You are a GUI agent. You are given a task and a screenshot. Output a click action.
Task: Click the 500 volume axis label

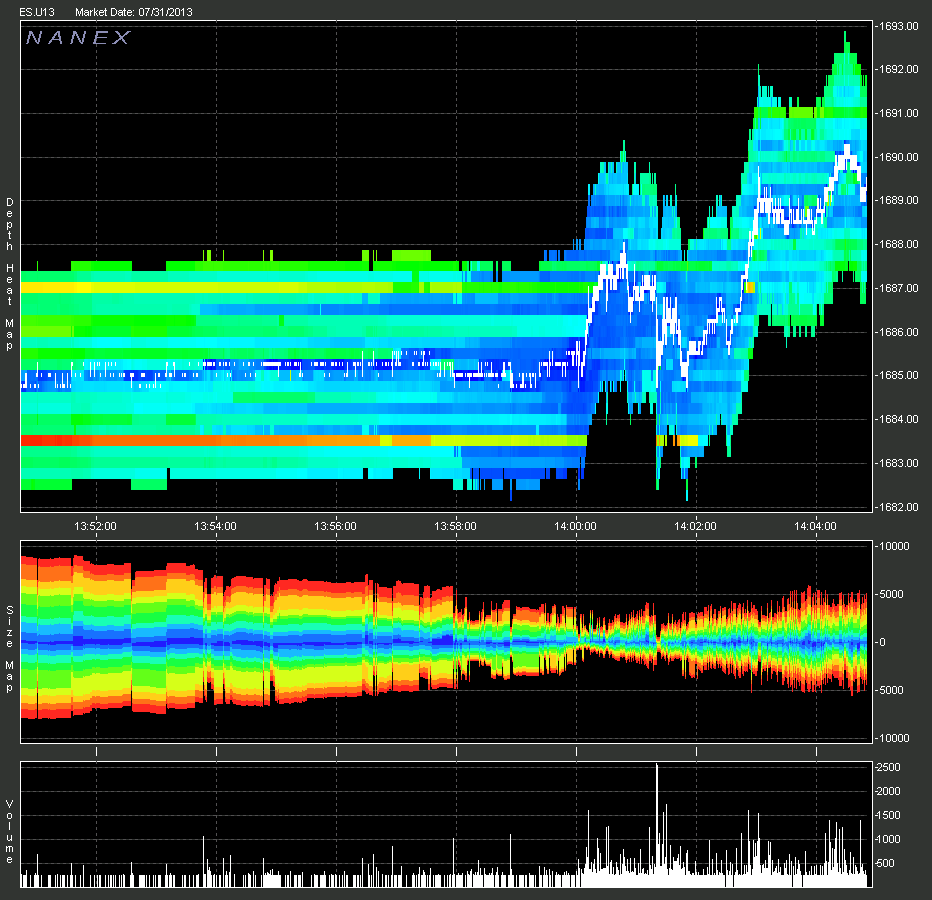tap(887, 863)
